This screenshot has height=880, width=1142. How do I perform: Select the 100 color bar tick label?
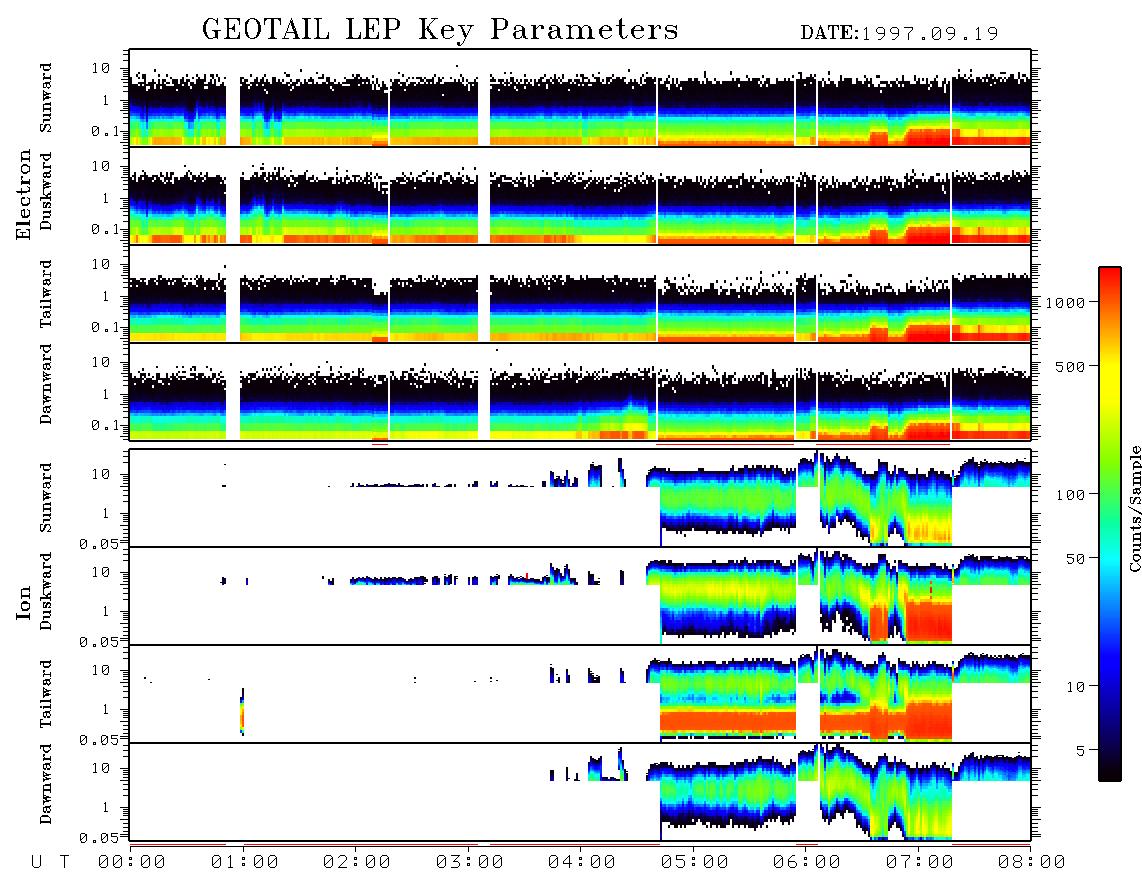[1070, 495]
